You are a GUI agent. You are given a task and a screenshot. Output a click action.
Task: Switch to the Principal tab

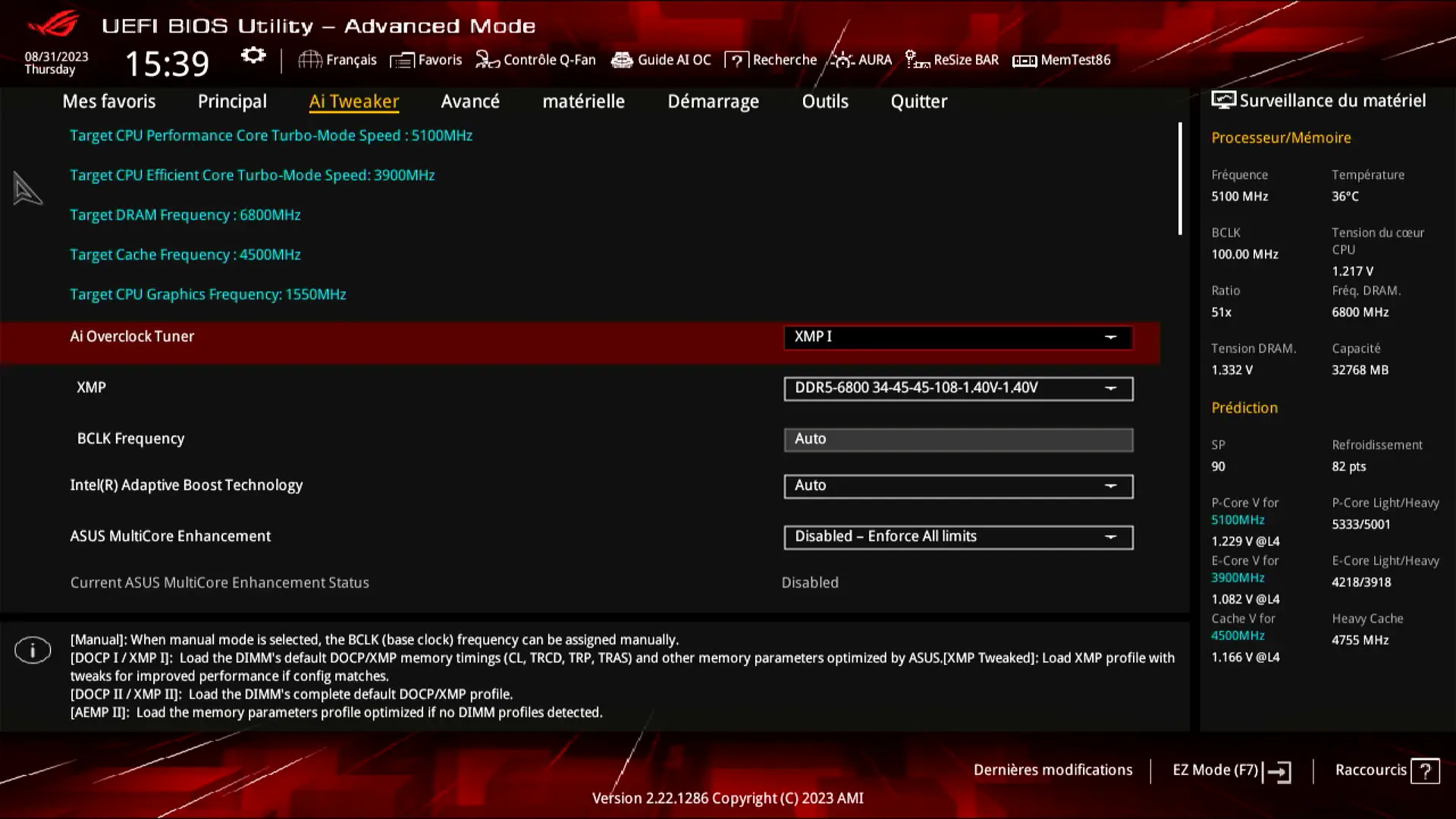(x=232, y=101)
